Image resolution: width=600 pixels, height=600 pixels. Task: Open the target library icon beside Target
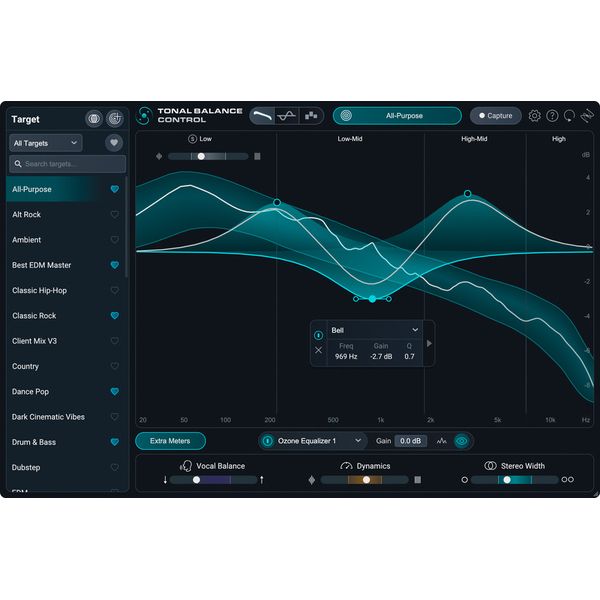click(x=94, y=119)
